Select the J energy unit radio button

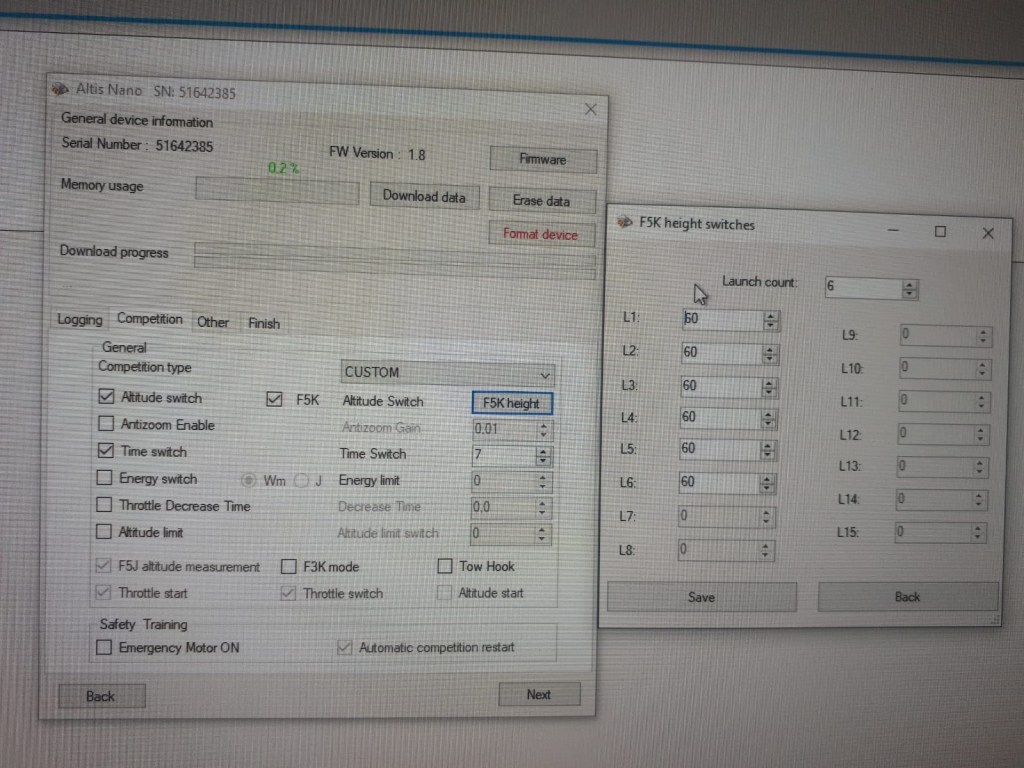pyautogui.click(x=302, y=480)
